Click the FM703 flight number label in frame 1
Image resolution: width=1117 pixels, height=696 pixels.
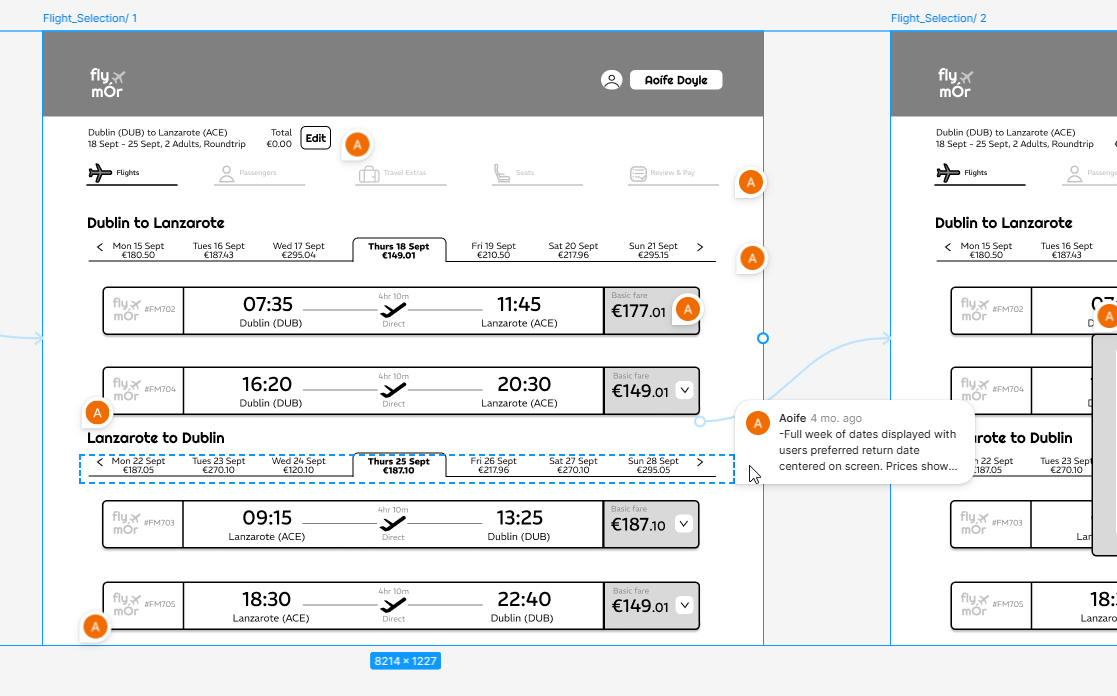160,523
